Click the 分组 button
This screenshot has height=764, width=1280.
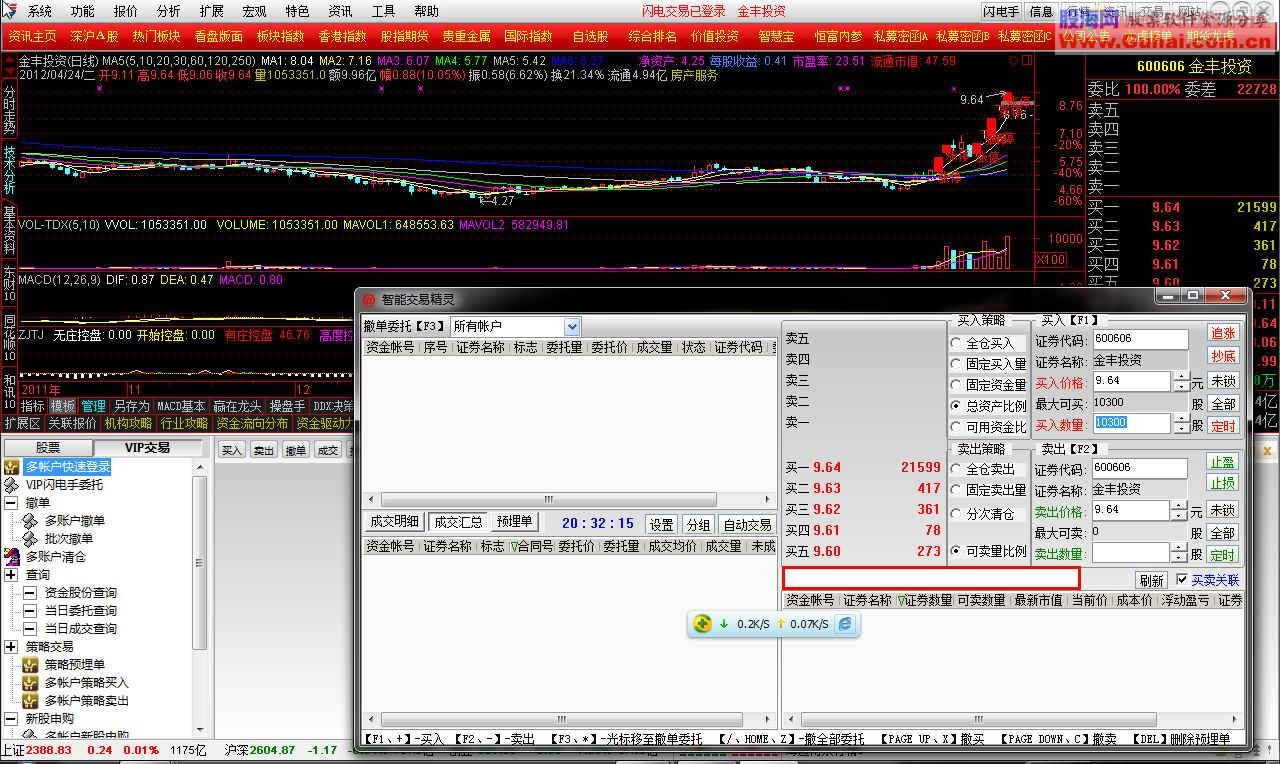[698, 525]
